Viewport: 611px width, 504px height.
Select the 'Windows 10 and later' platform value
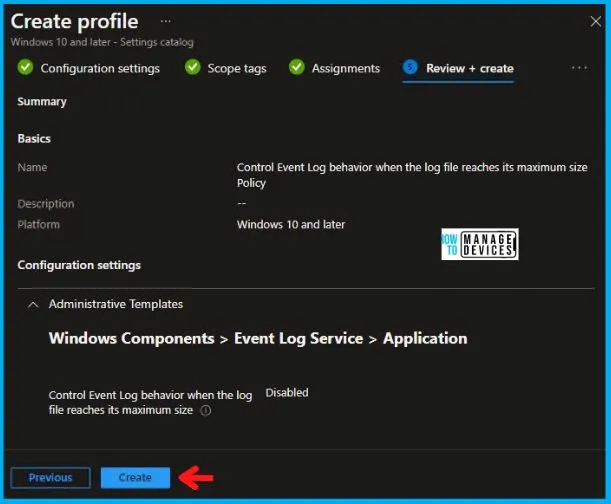tap(291, 225)
